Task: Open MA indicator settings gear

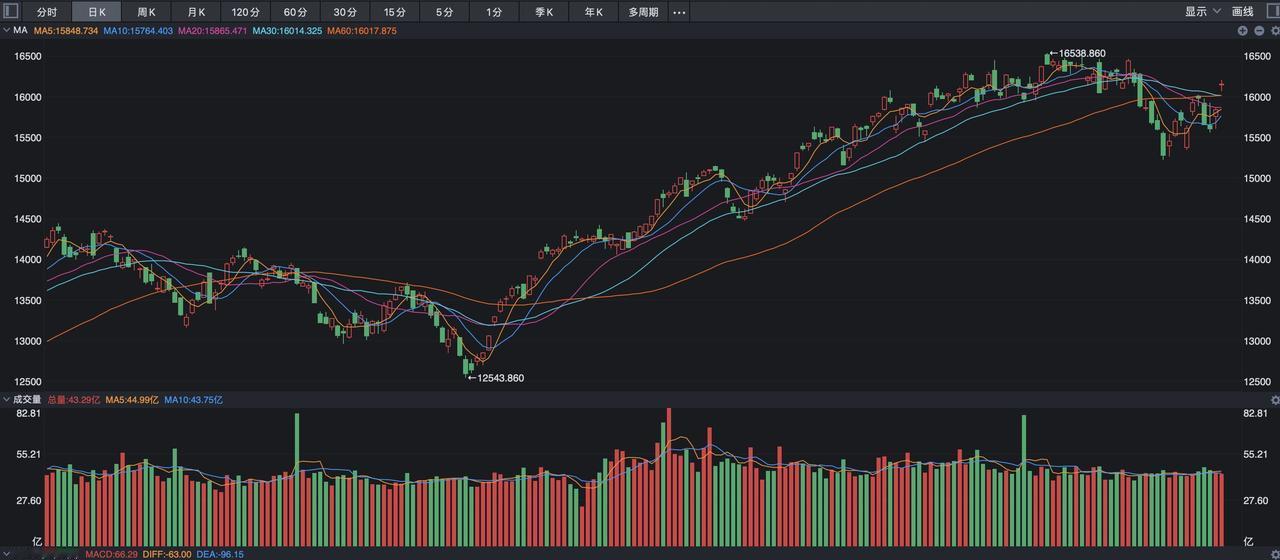Action: 1274,31
